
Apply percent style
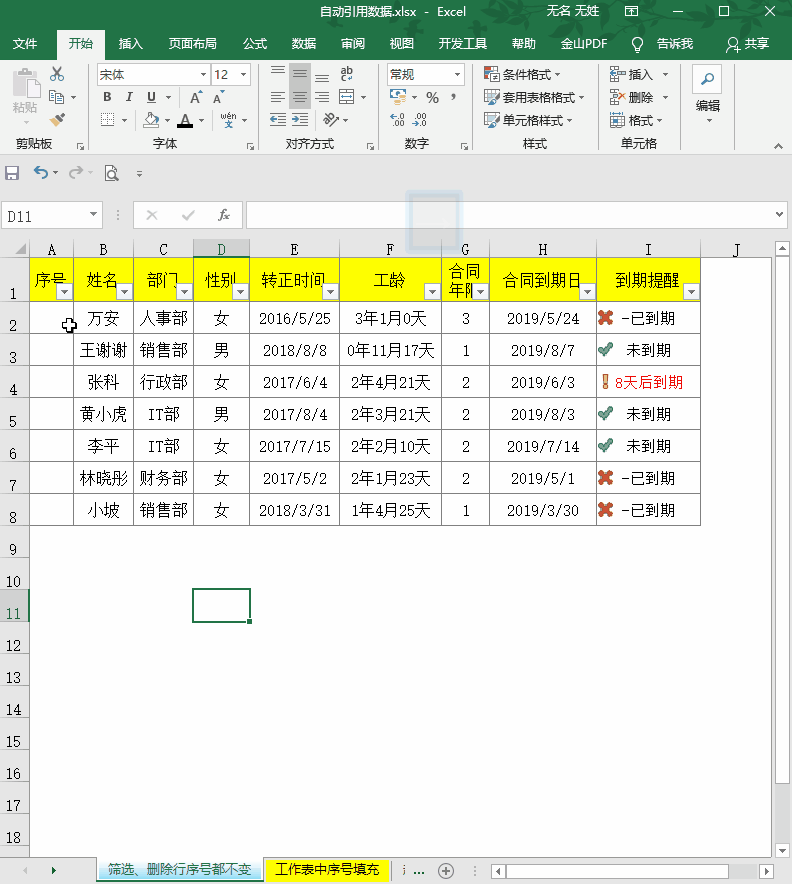tap(432, 98)
